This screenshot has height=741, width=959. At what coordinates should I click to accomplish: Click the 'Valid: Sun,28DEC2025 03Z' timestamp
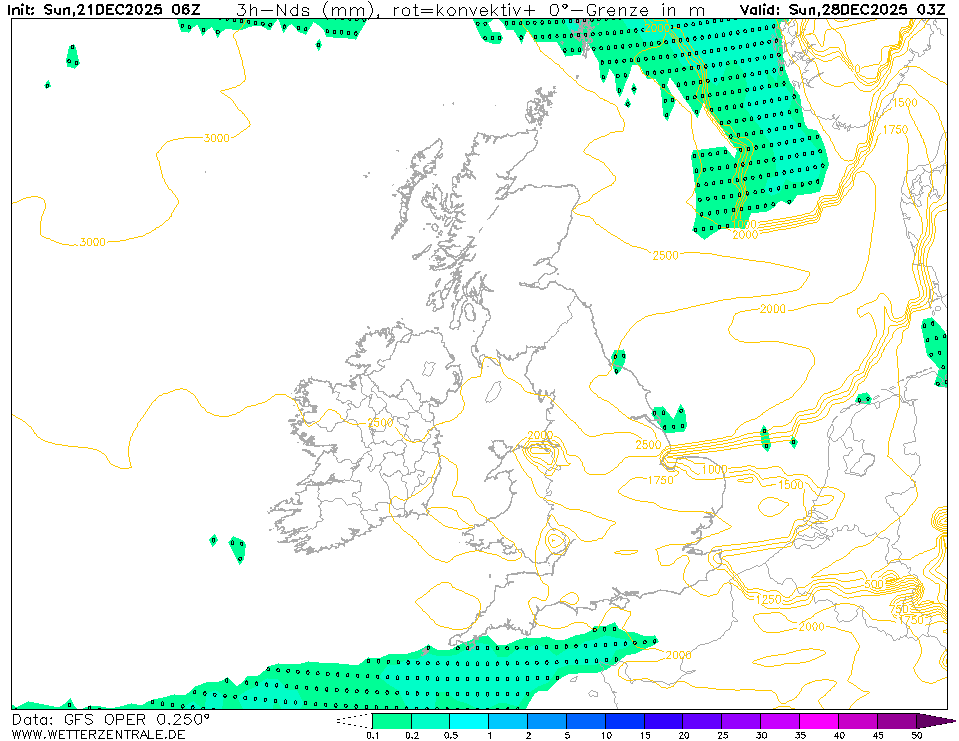point(843,10)
